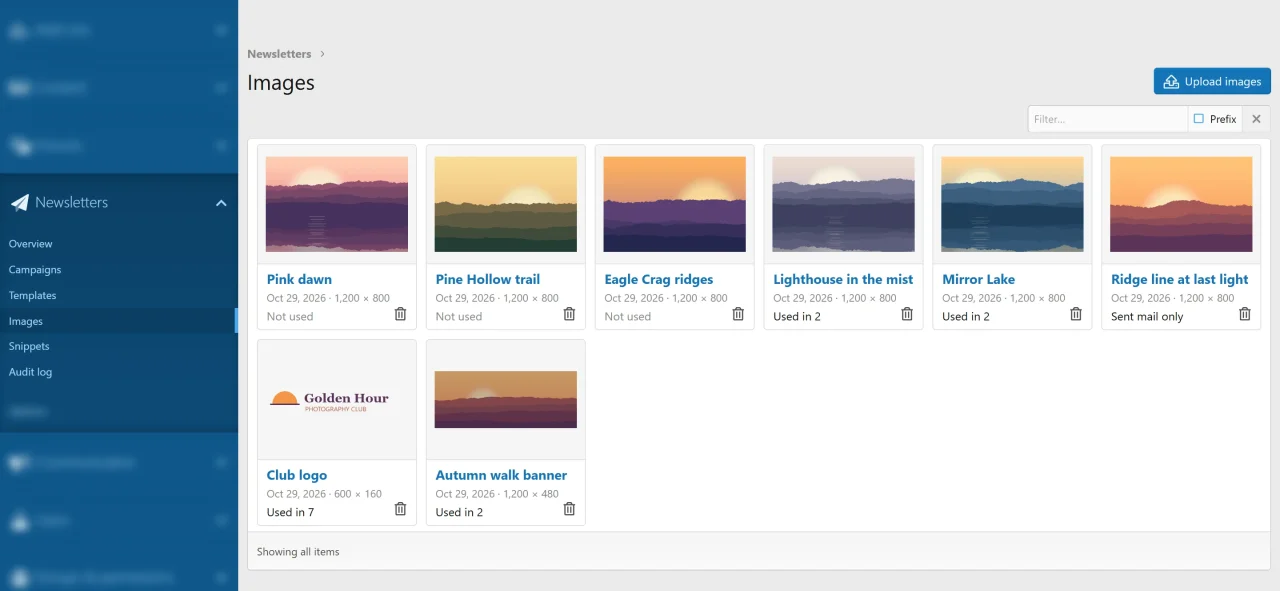Delete the Pink dawn image
The height and width of the screenshot is (591, 1280).
pyautogui.click(x=400, y=314)
